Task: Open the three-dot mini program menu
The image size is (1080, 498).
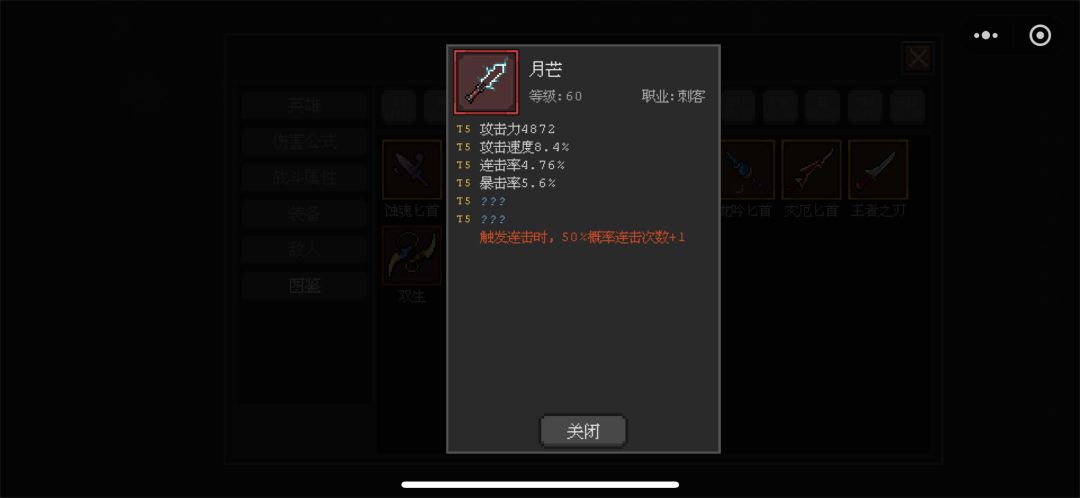Action: pyautogui.click(x=986, y=35)
